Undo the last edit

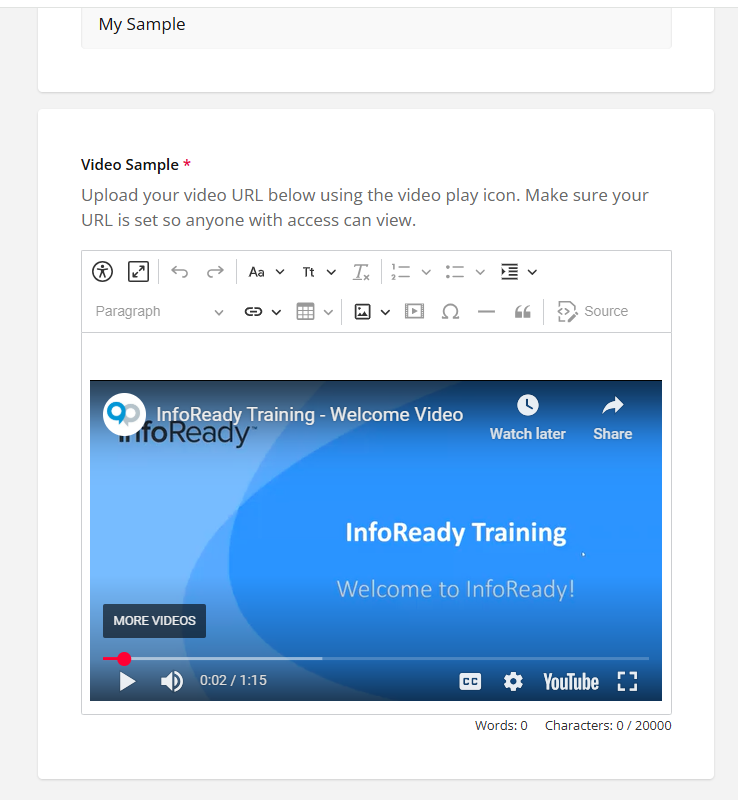[x=180, y=271]
